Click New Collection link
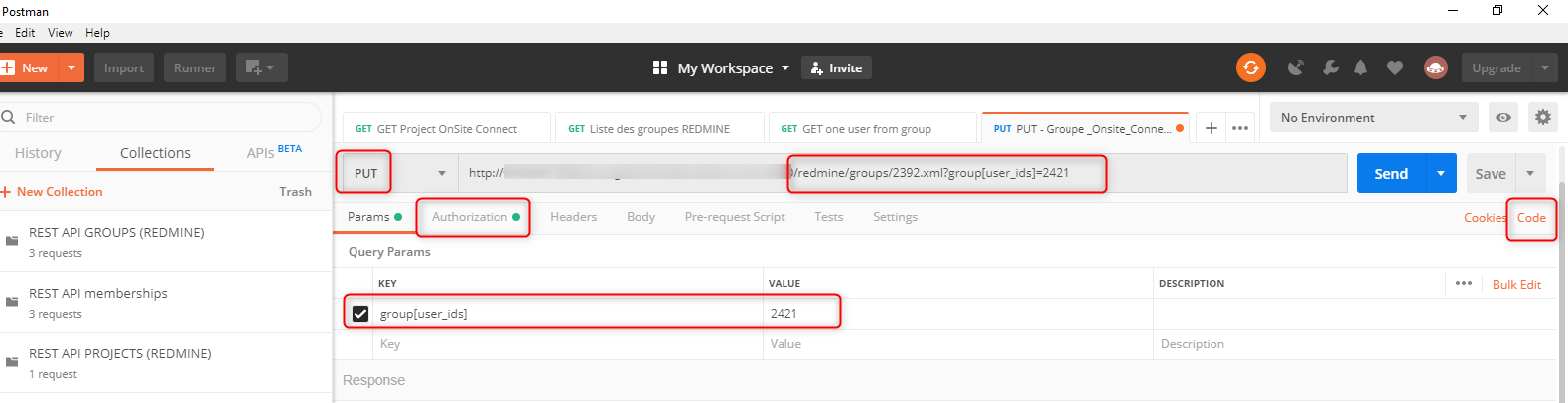1568x403 pixels. click(52, 192)
